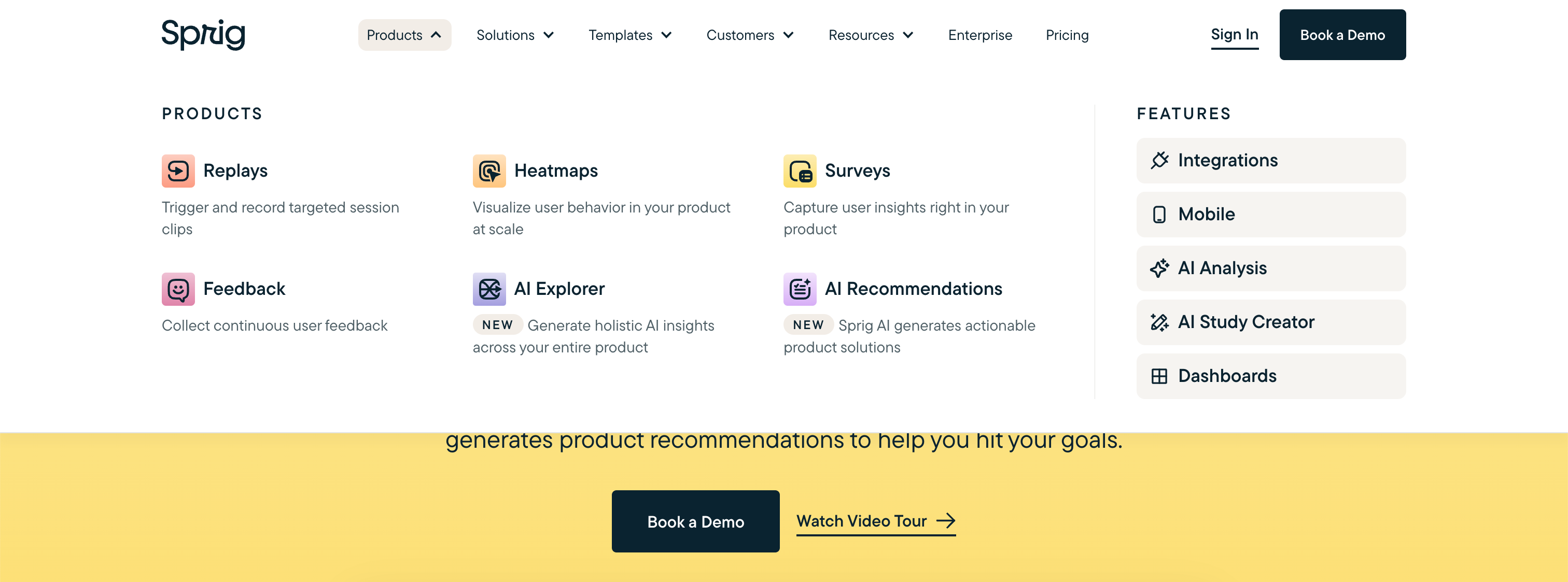Collapse the Products dropdown menu
Viewport: 1568px width, 582px height.
point(404,35)
